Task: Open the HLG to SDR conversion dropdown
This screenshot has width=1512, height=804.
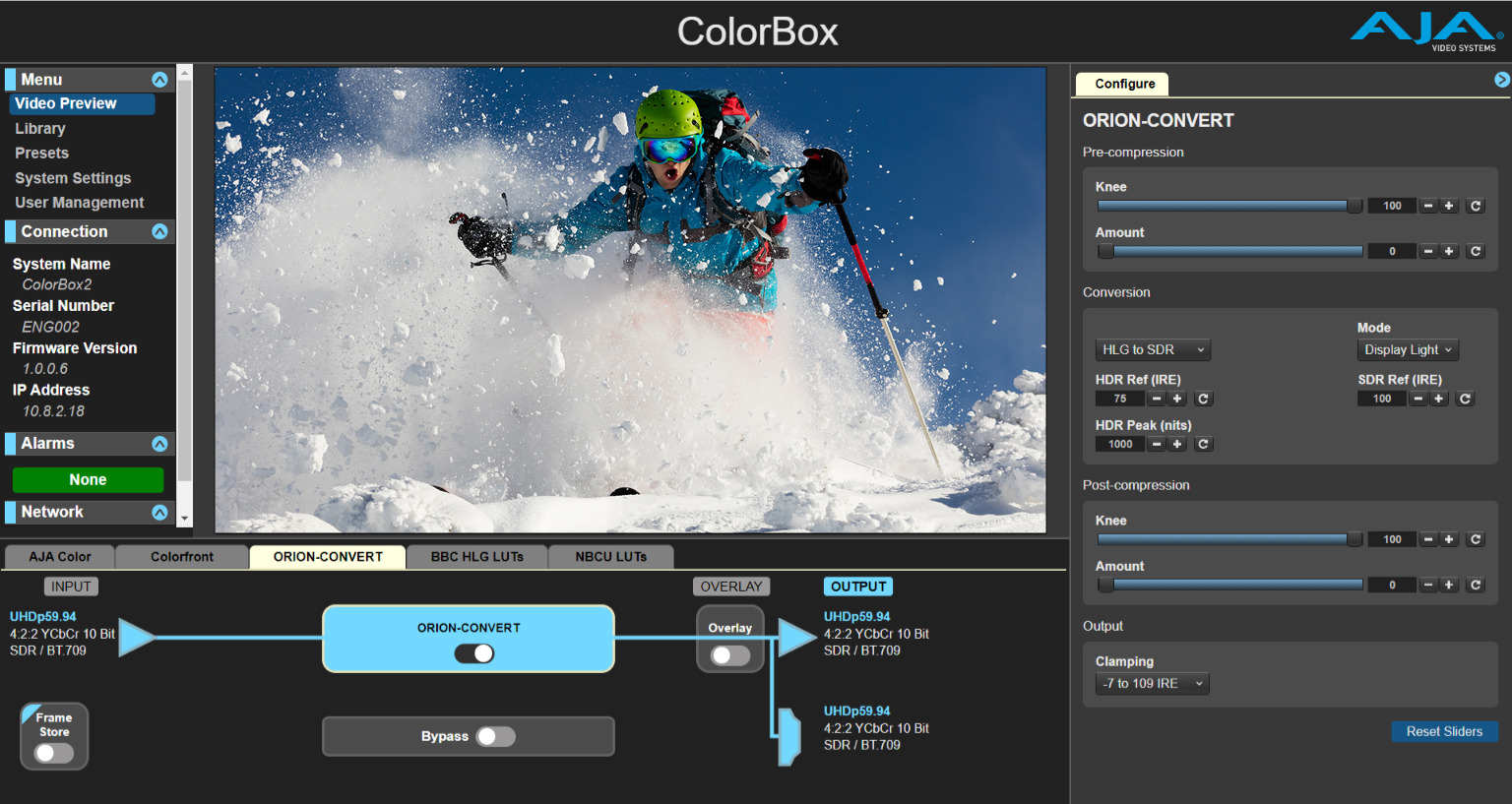Action: (x=1153, y=349)
